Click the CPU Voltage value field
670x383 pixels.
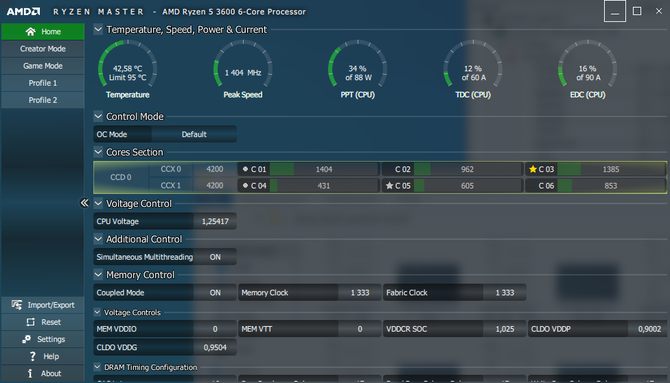coord(215,221)
